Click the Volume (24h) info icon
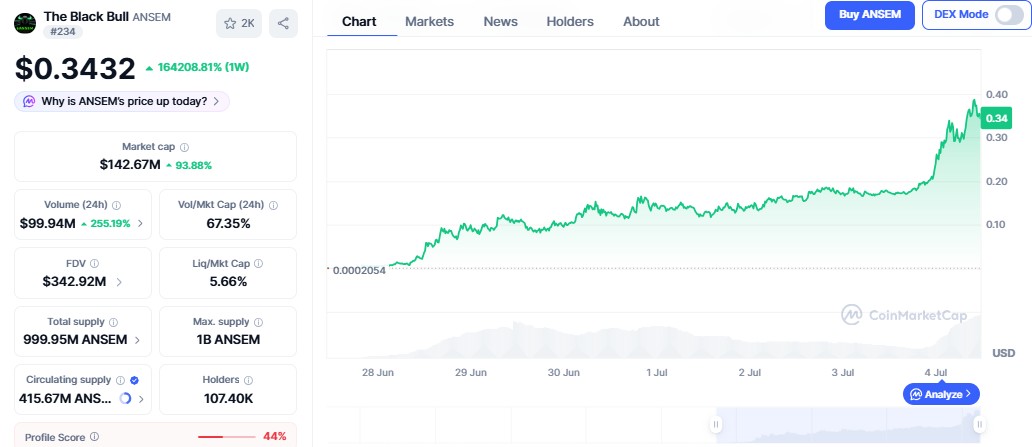 [116, 205]
